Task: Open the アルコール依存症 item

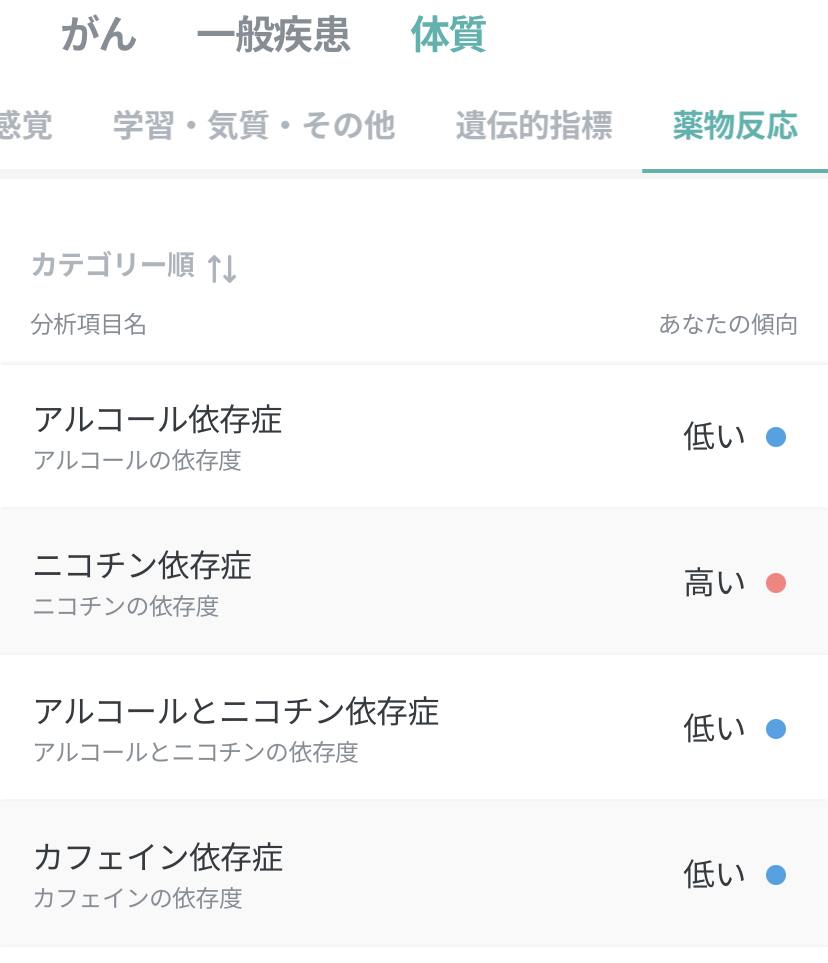Action: coord(414,436)
